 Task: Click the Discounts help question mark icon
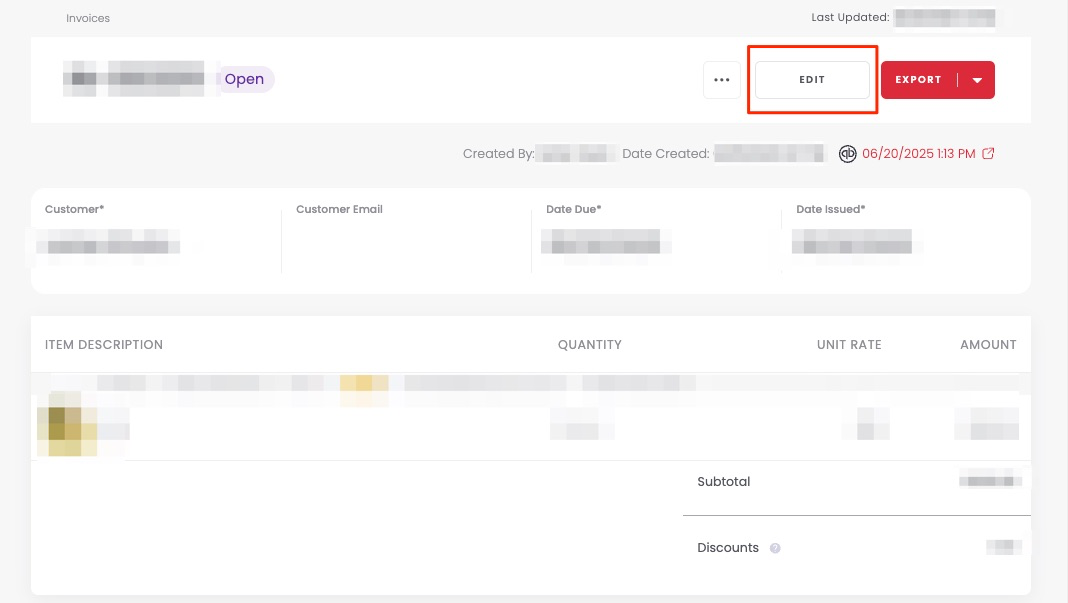click(775, 548)
